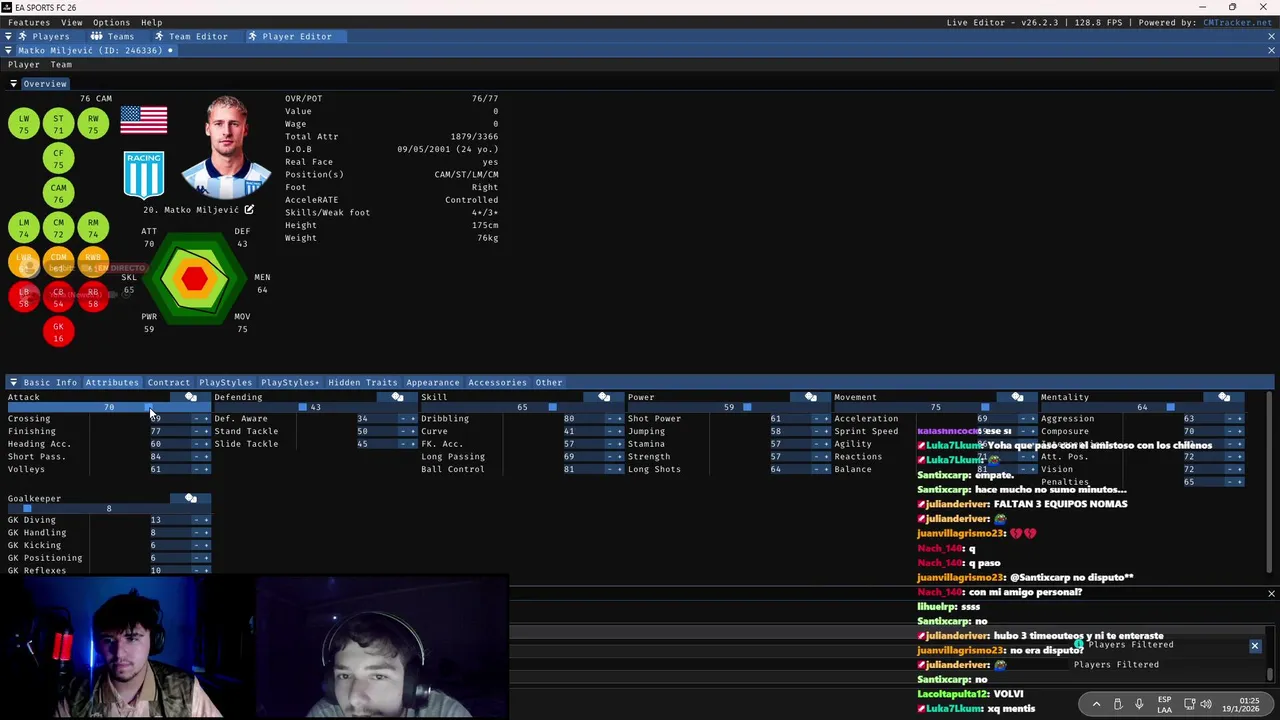Decrease Ball Control value
Viewport: 1280px width, 720px height.
coord(610,469)
